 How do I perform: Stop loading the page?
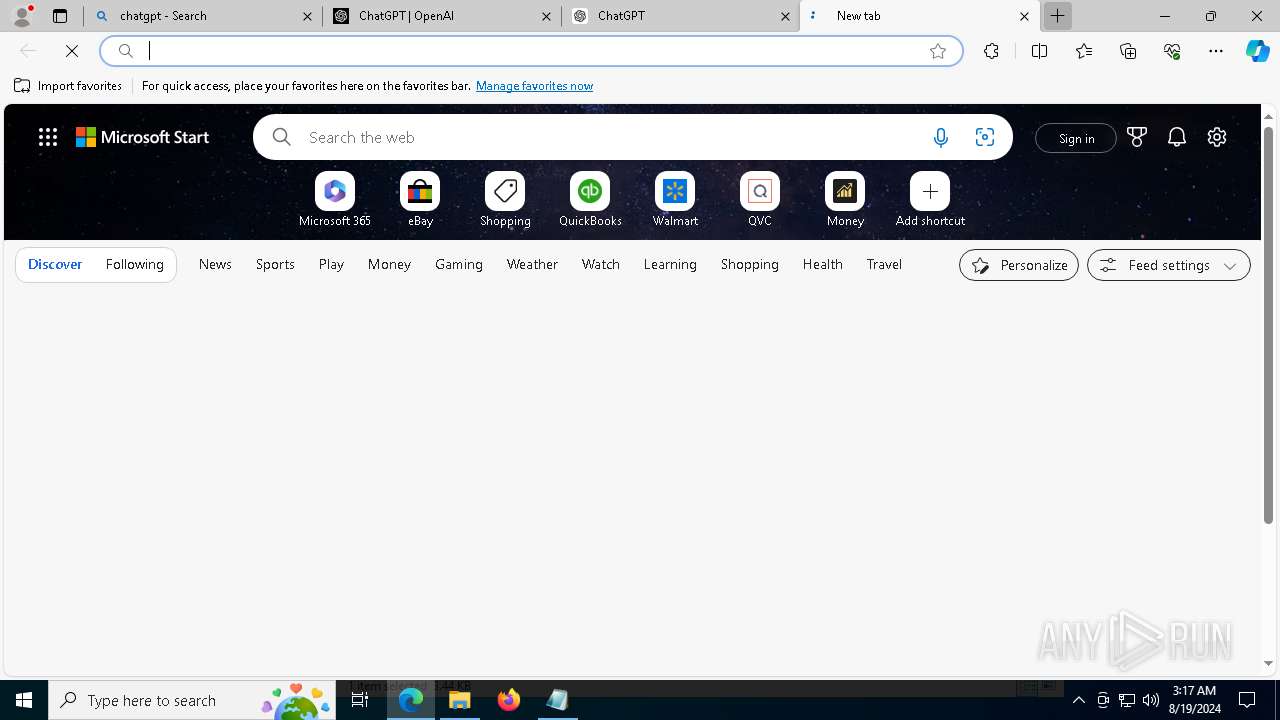72,51
